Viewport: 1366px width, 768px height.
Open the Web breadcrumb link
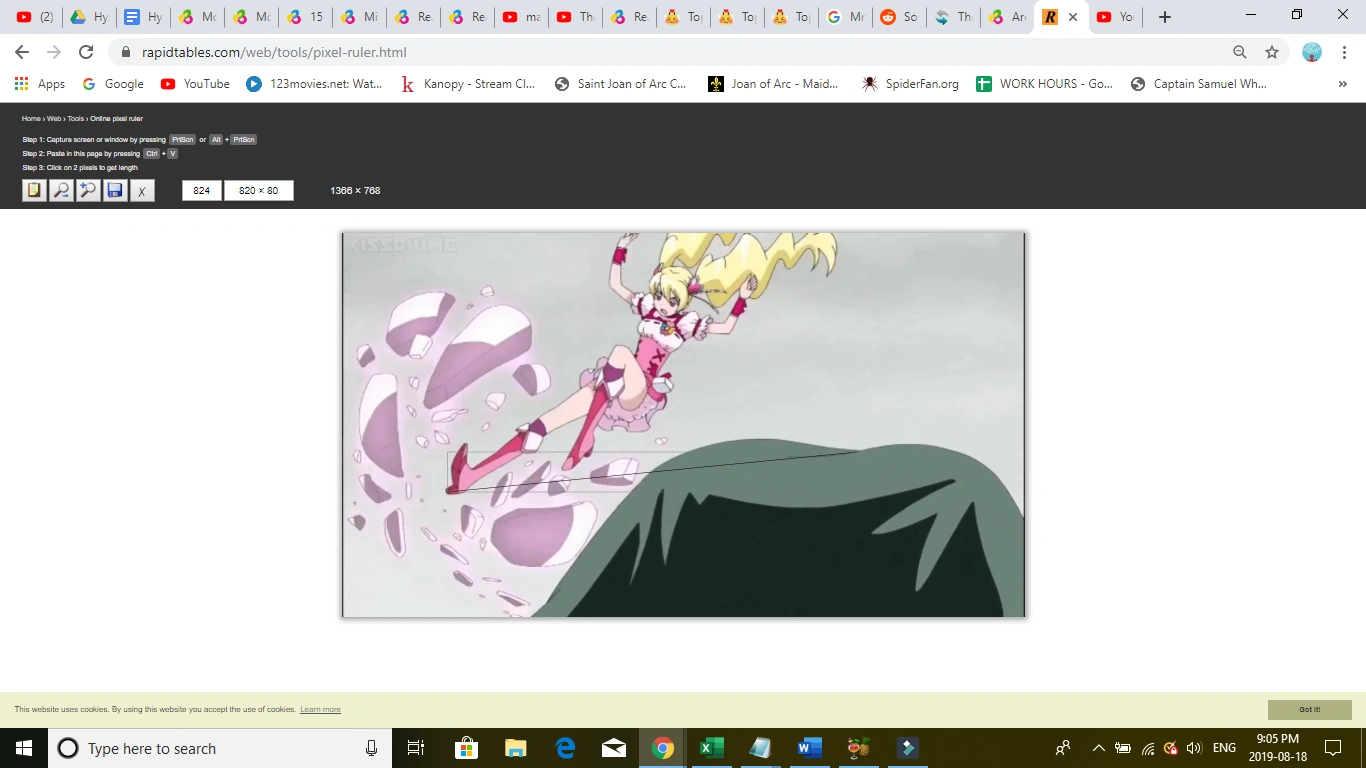coord(54,119)
